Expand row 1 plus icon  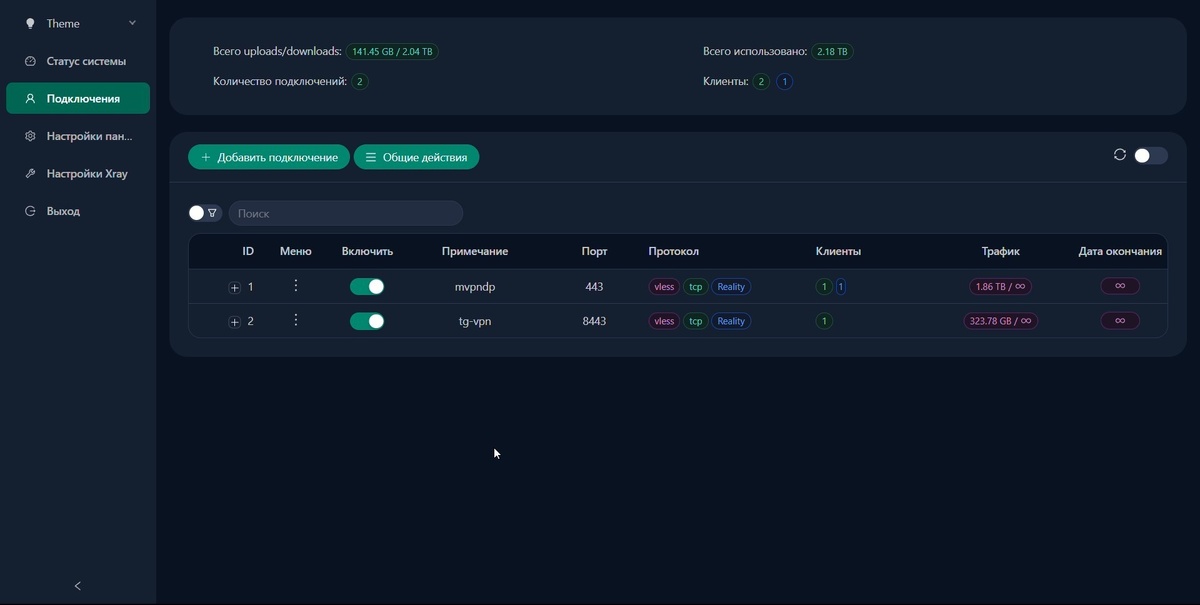pyautogui.click(x=234, y=288)
